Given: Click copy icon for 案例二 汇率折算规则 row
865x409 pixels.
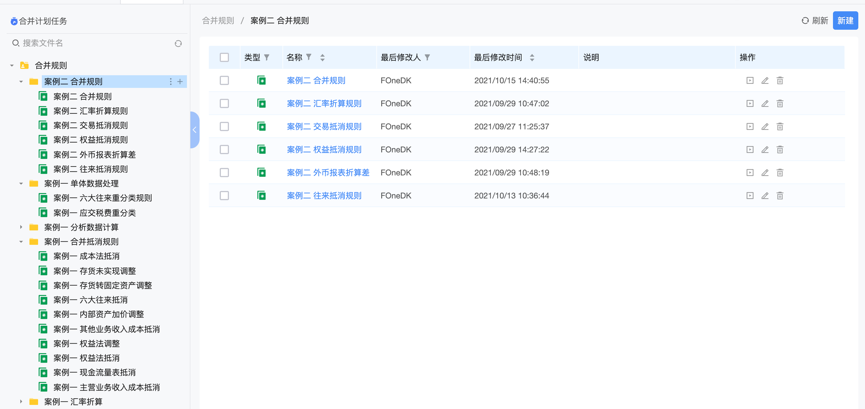Looking at the screenshot, I should [x=750, y=103].
